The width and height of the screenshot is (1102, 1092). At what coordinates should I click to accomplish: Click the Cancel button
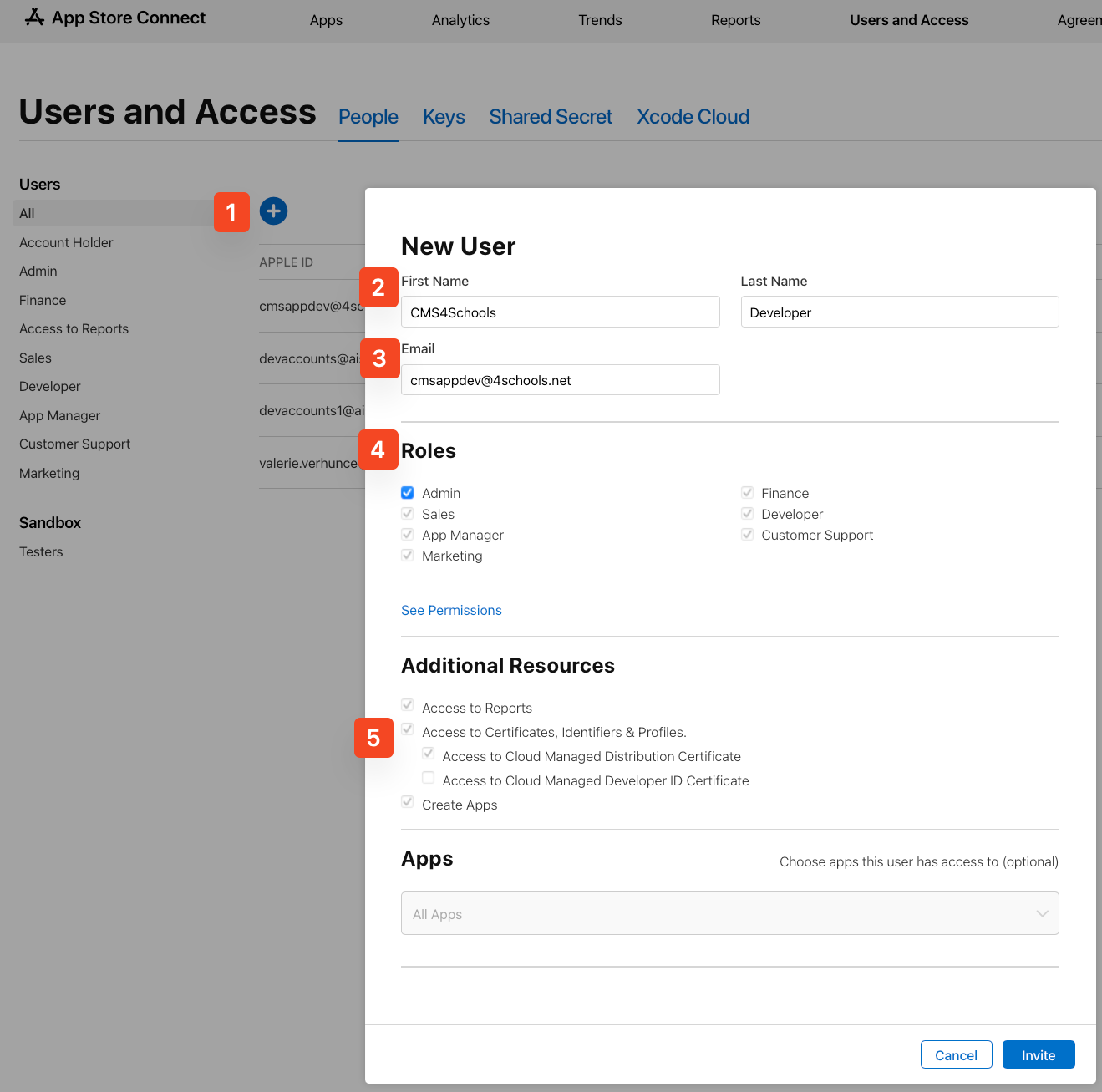click(956, 1054)
